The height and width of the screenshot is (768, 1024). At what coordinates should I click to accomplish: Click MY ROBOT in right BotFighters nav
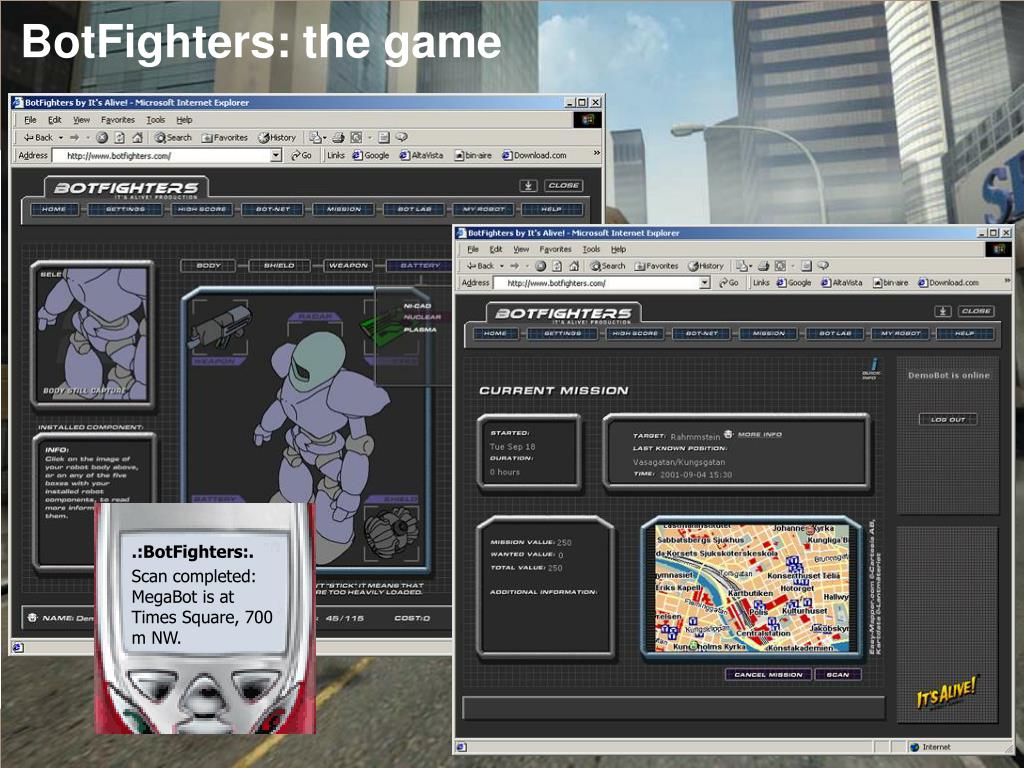pos(901,334)
